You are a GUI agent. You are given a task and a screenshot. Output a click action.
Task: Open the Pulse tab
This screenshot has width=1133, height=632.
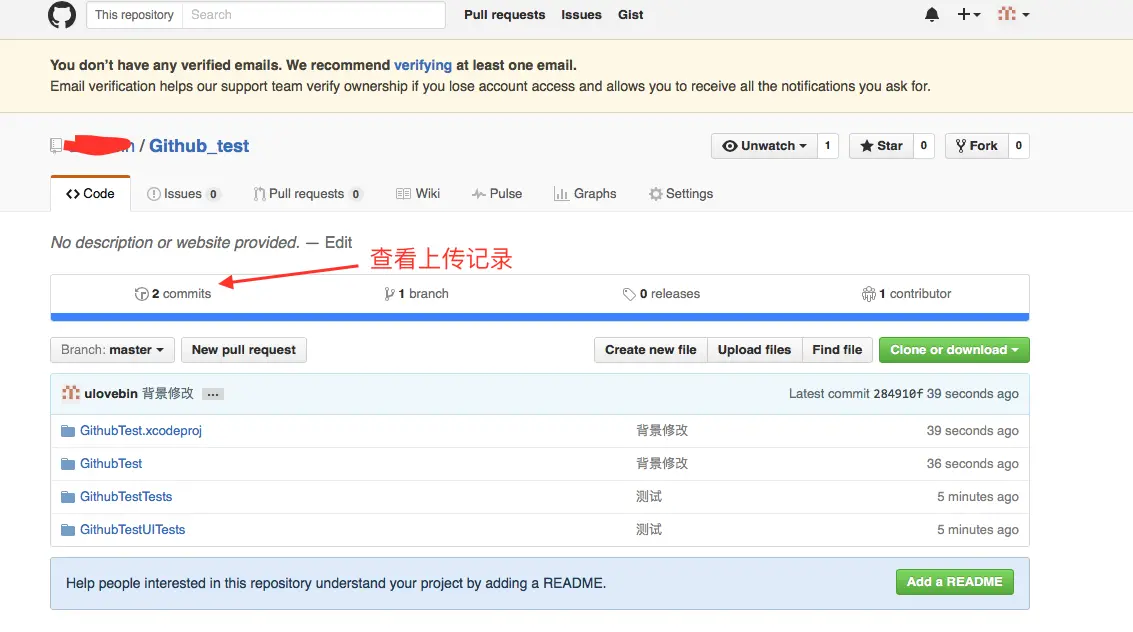[496, 194]
